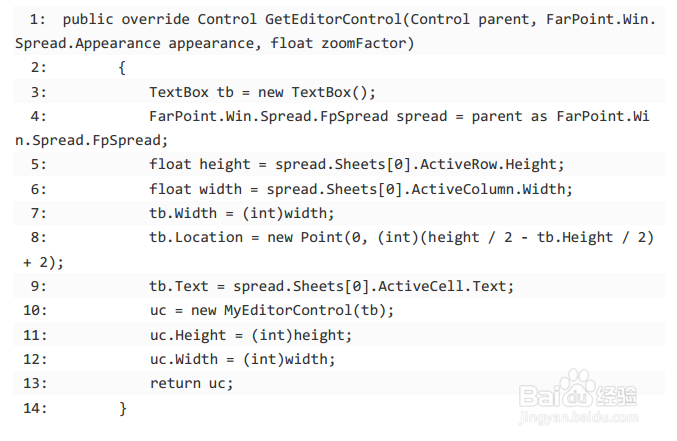Click the GetEditorControl method name
The height and width of the screenshot is (441, 677).
point(333,19)
